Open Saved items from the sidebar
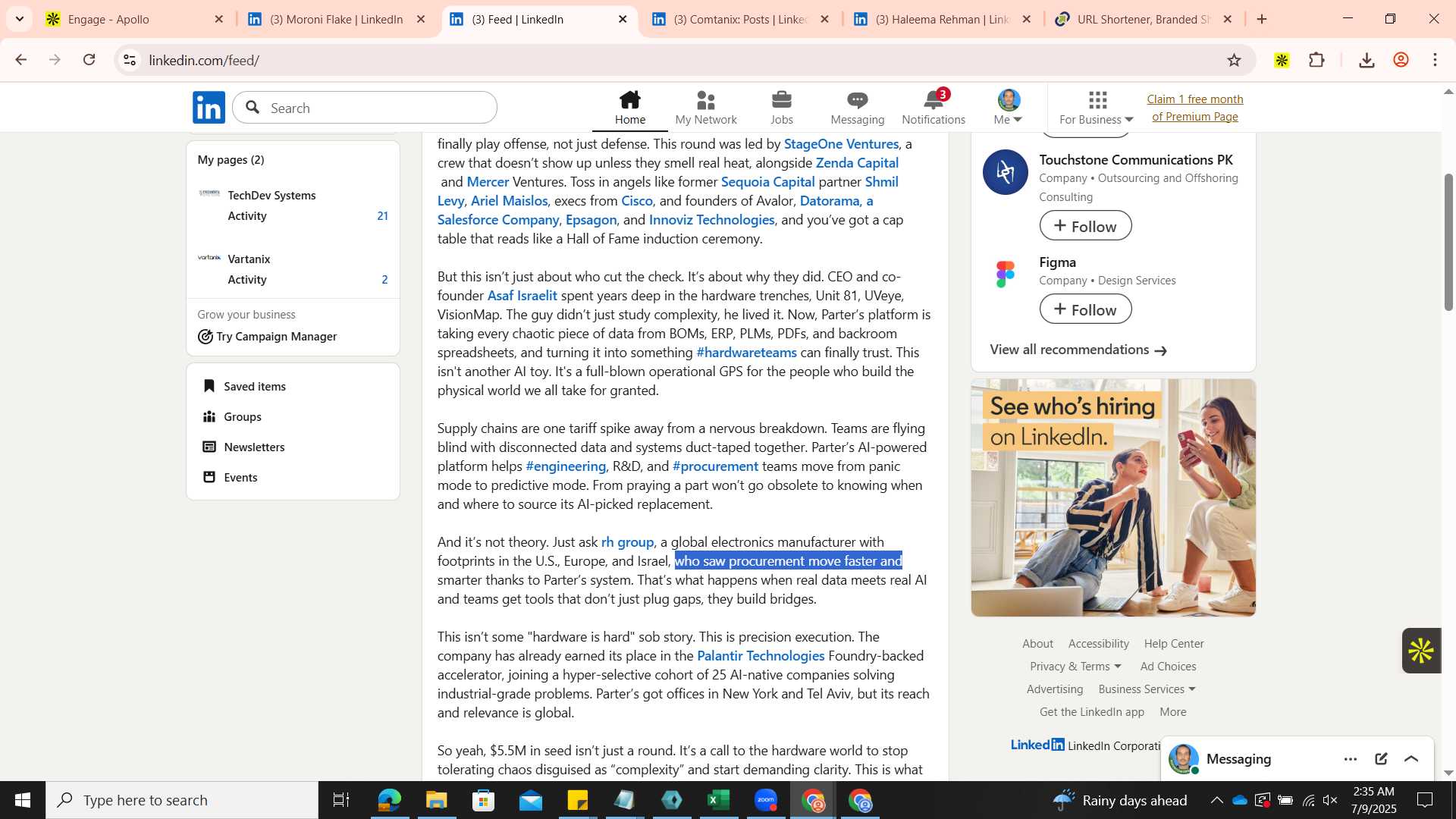This screenshot has height=819, width=1456. pos(244,386)
